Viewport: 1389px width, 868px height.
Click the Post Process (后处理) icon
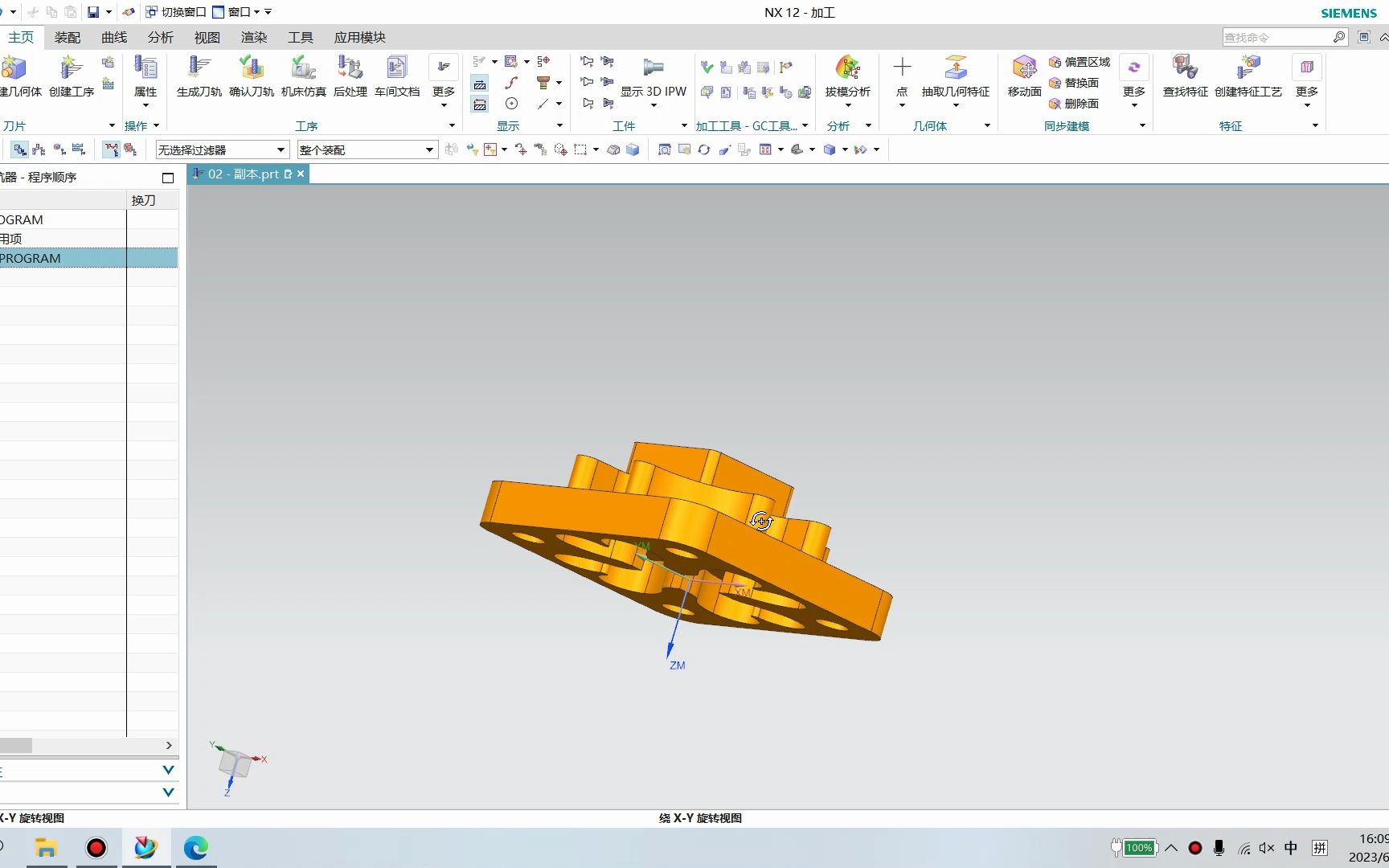point(350,76)
